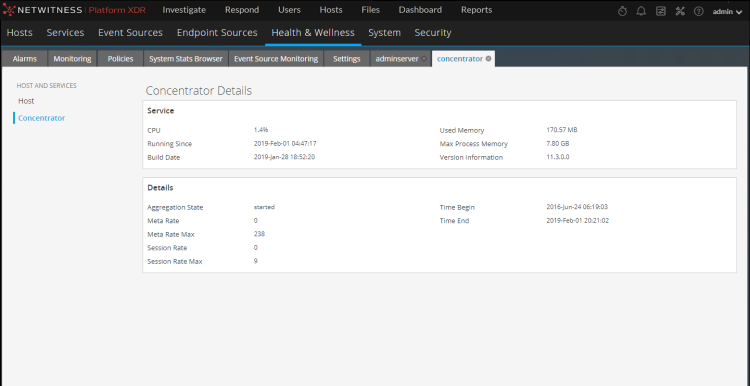Open the Investigate menu
This screenshot has height=386, width=750.
pyautogui.click(x=184, y=10)
